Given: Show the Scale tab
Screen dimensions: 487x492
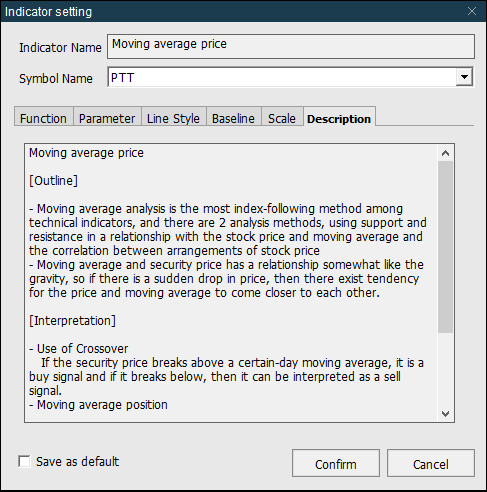Looking at the screenshot, I should click(x=282, y=118).
